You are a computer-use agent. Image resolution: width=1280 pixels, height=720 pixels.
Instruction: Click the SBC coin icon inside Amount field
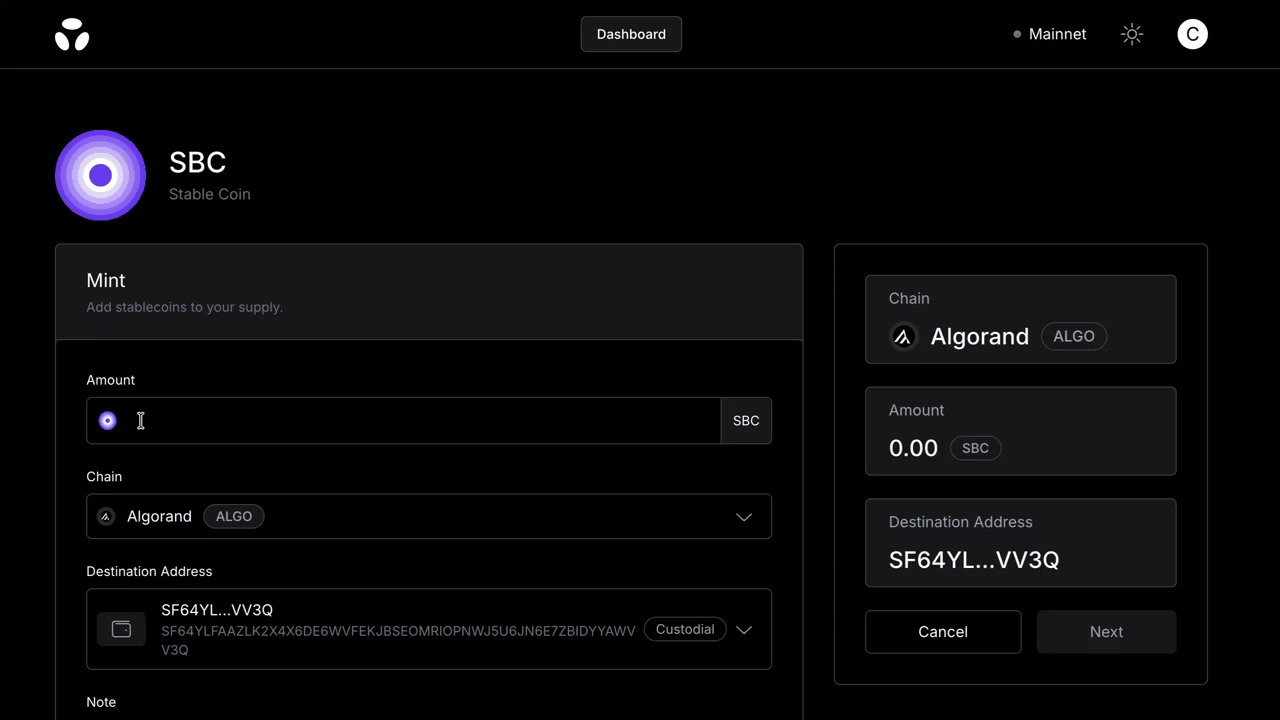point(107,420)
